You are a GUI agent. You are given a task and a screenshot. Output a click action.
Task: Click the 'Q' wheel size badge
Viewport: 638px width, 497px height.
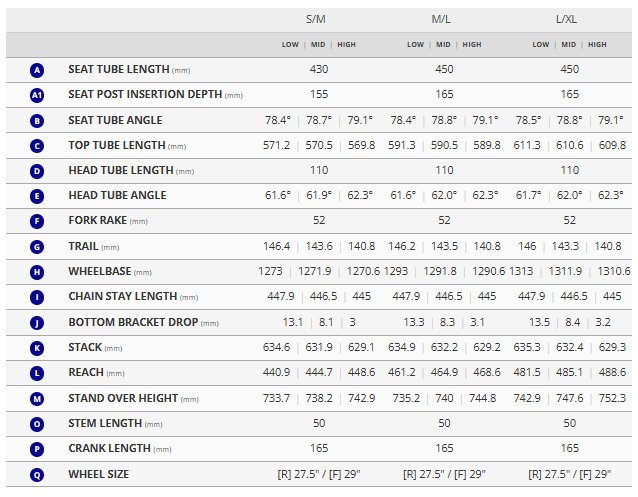37,474
